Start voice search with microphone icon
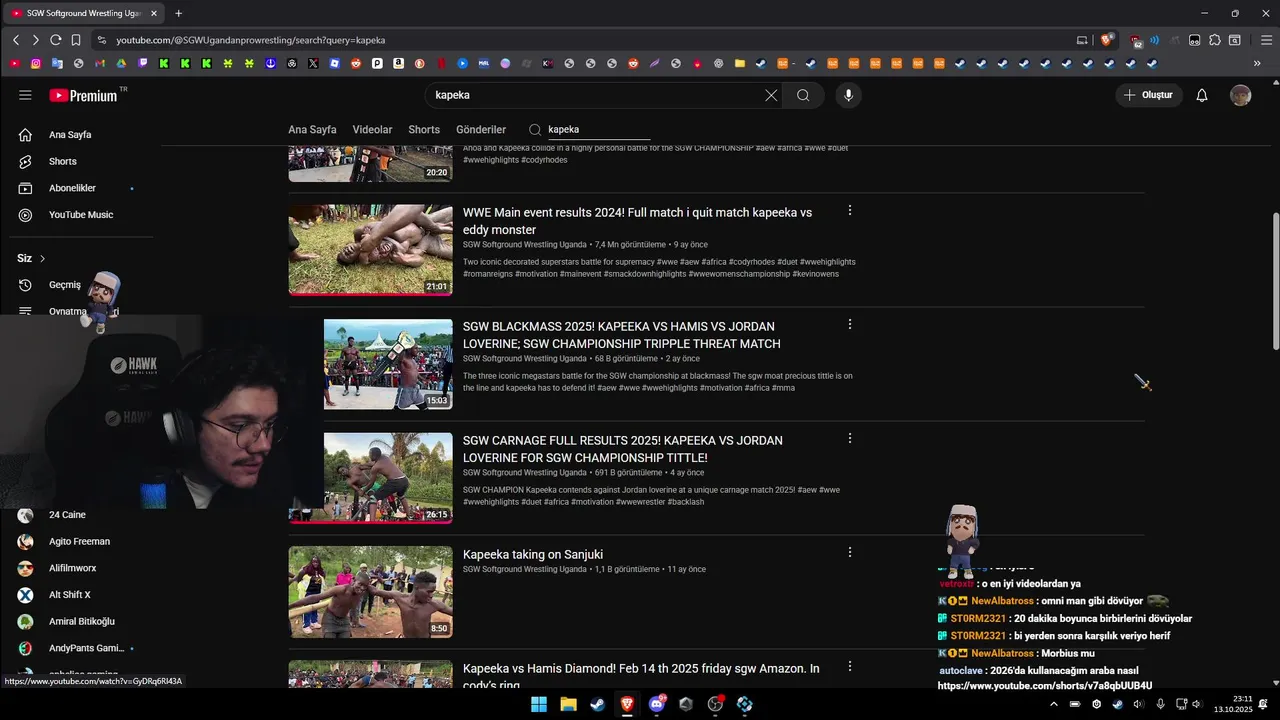Viewport: 1280px width, 720px height. coord(848,95)
